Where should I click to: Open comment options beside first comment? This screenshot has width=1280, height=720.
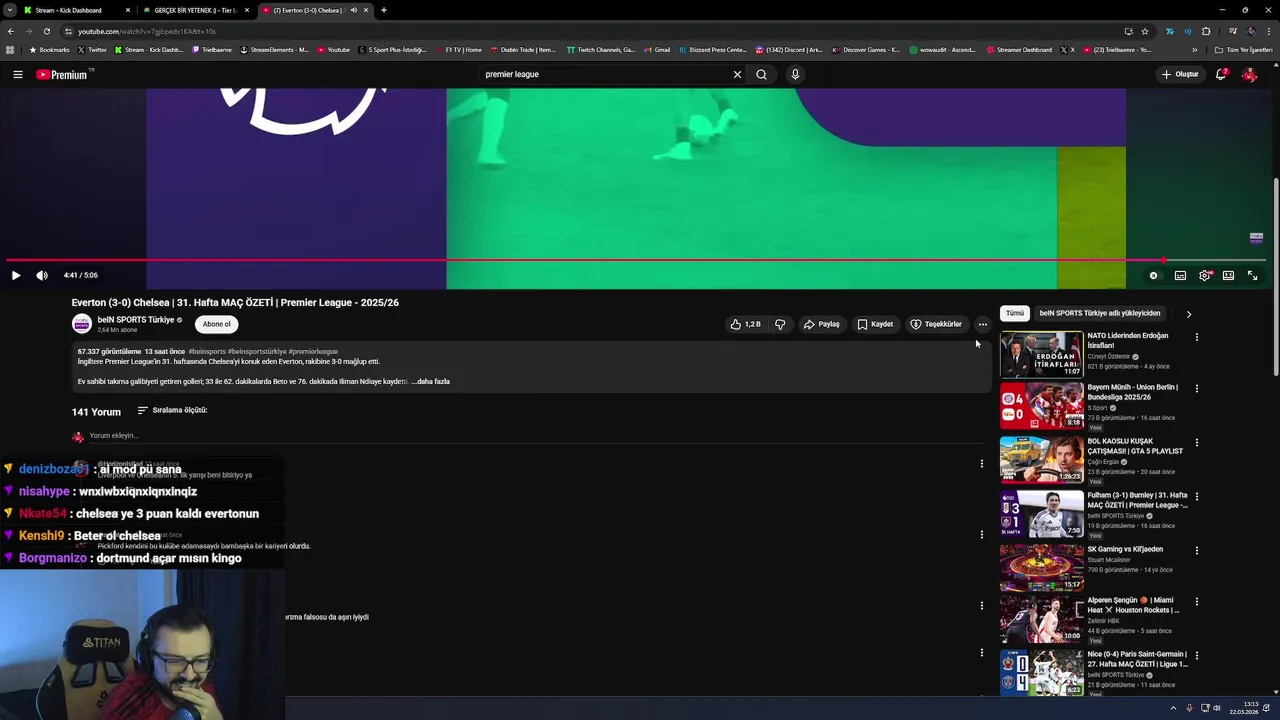click(x=981, y=464)
